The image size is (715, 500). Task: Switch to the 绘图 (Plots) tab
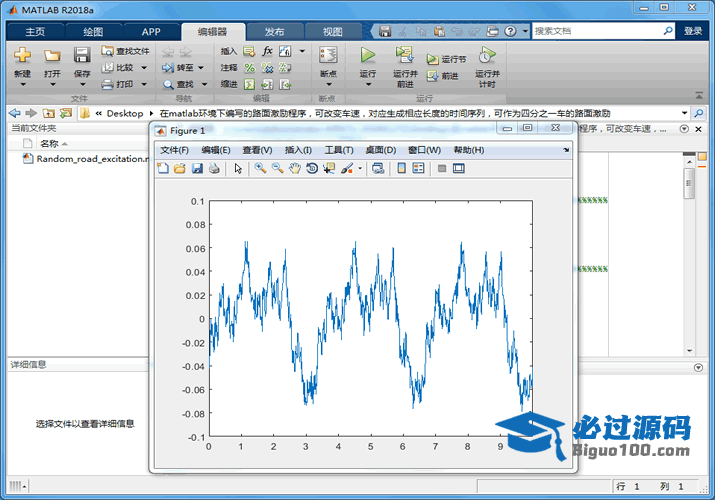point(93,31)
